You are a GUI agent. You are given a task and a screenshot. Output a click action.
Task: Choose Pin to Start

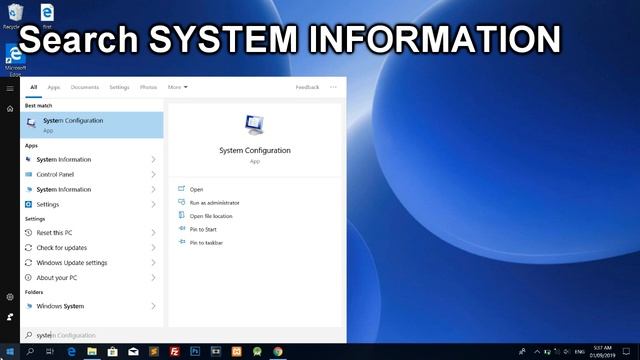203,229
